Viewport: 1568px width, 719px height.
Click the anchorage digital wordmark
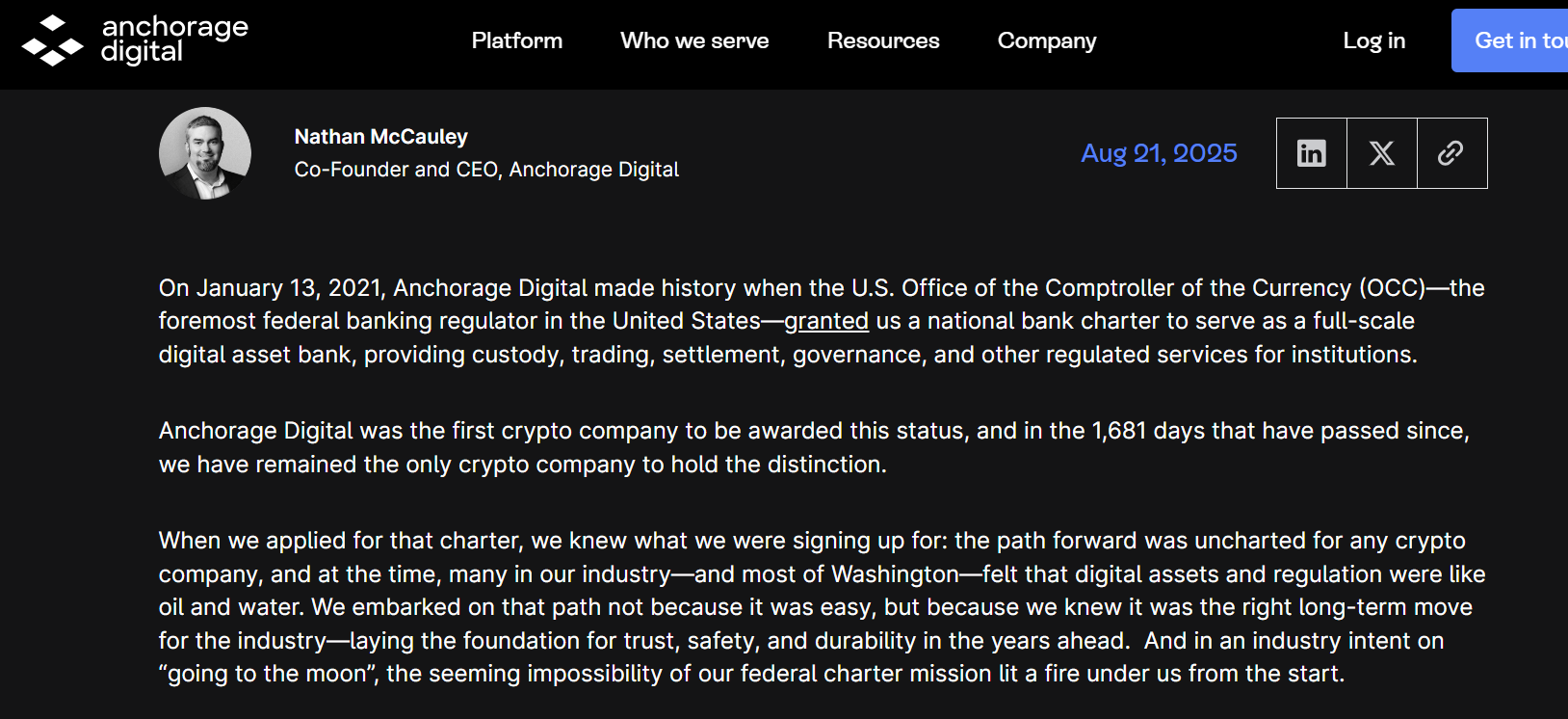tap(174, 40)
